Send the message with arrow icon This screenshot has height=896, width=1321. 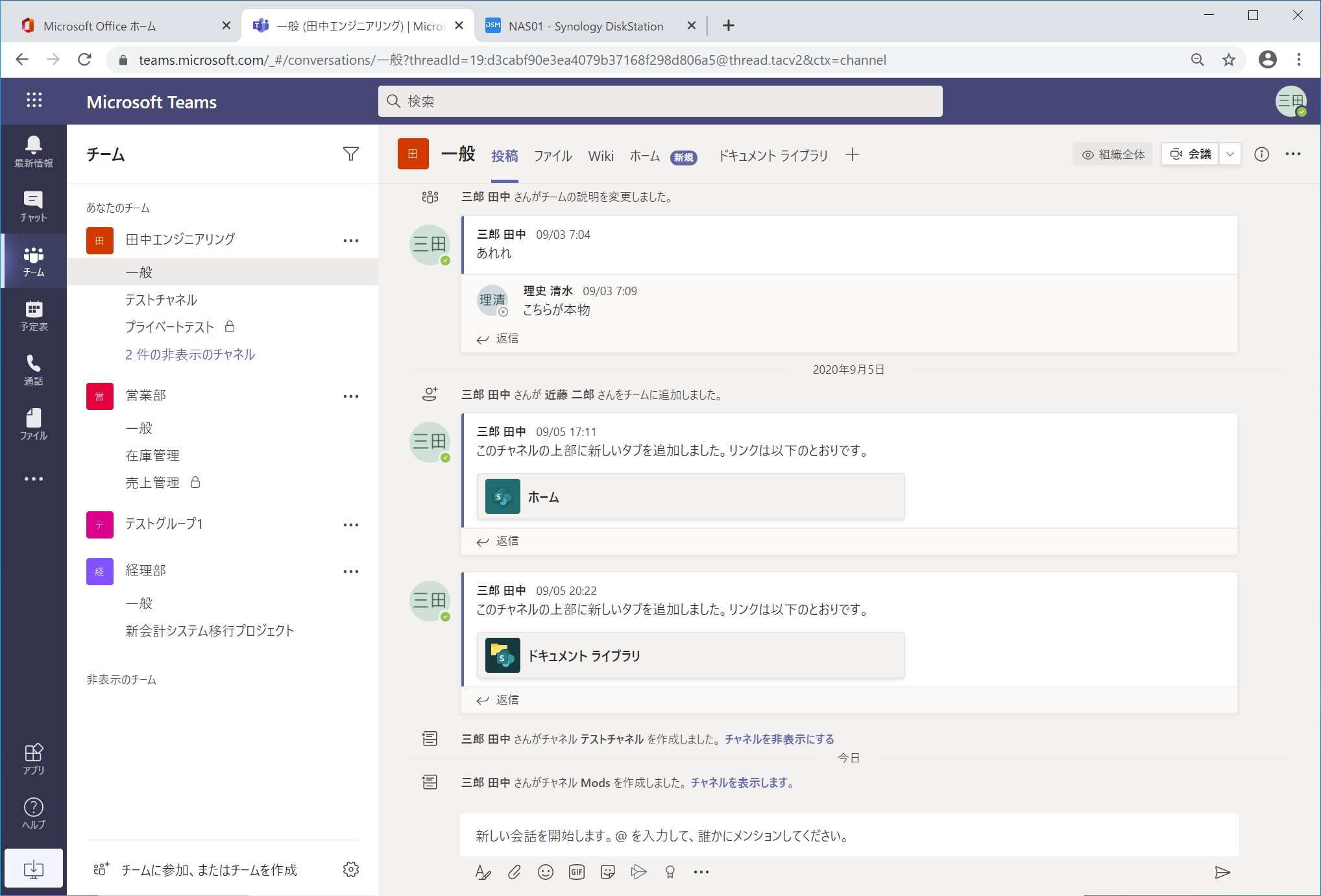tap(1222, 872)
